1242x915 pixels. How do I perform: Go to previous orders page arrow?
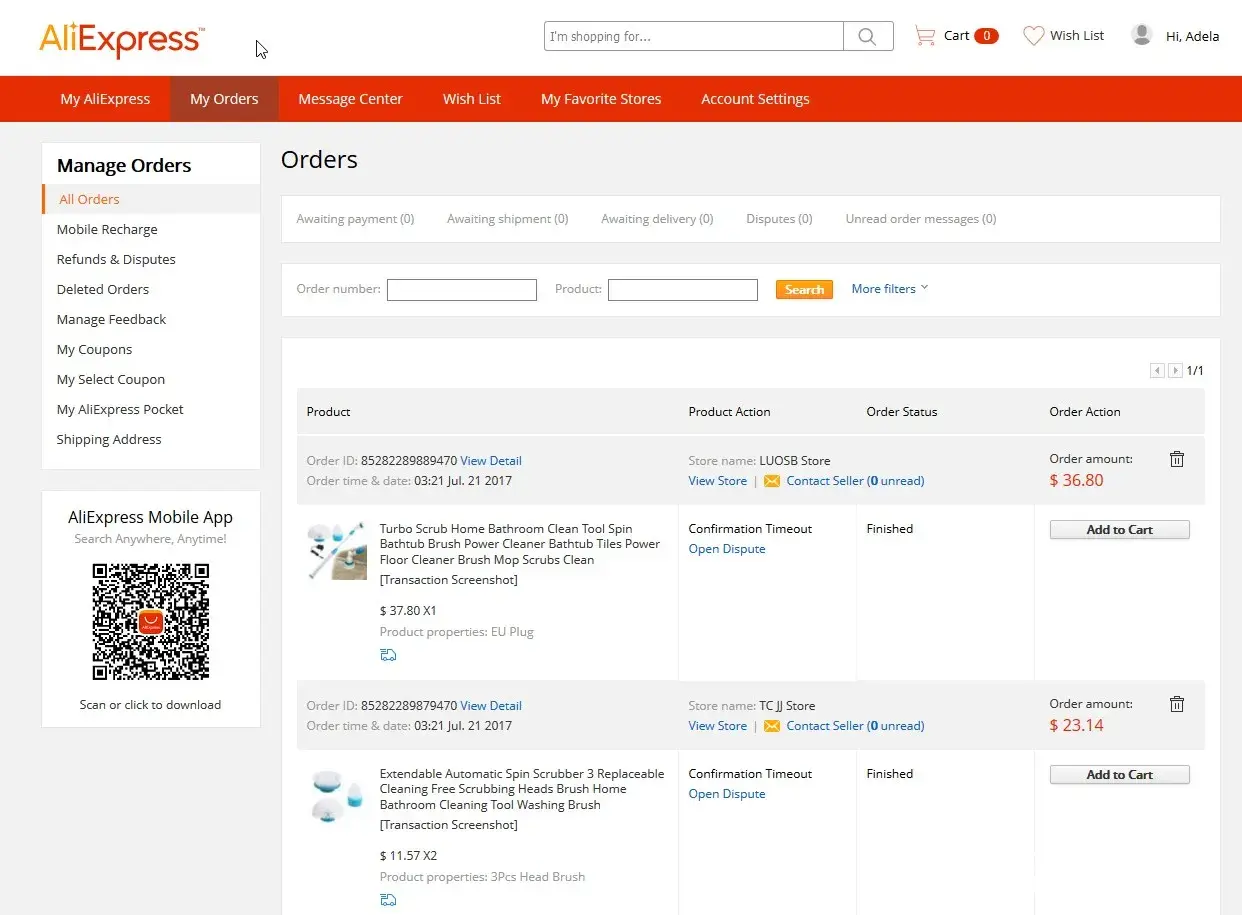(1157, 371)
